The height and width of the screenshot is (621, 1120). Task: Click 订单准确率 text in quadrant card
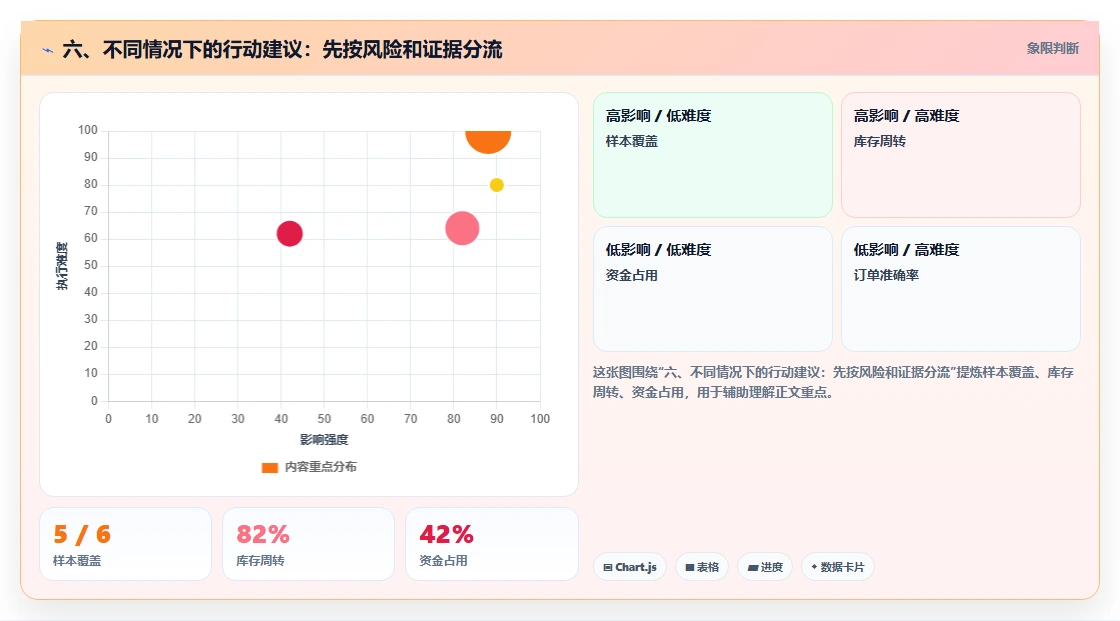click(886, 275)
